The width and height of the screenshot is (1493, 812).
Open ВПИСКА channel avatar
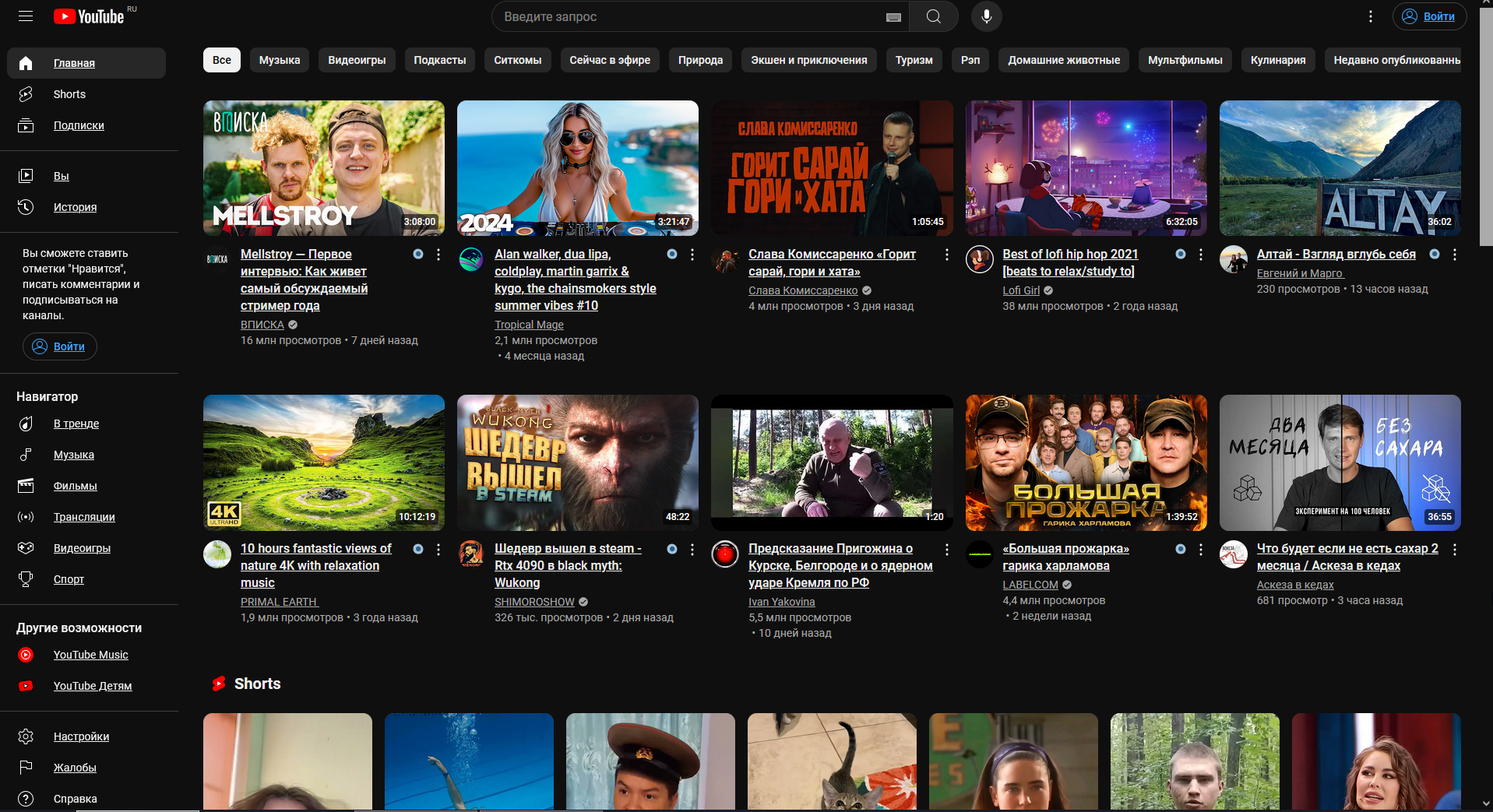pos(217,259)
